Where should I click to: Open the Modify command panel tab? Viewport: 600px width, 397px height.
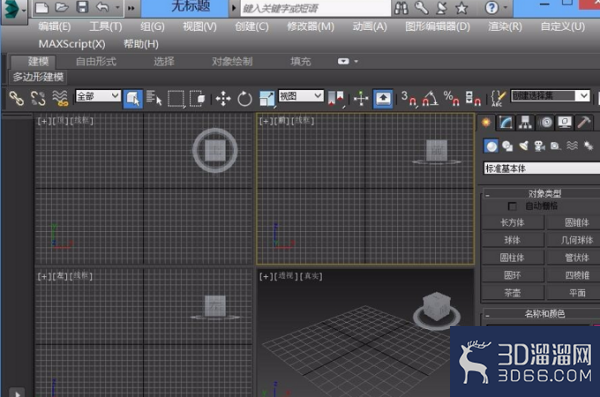506,123
